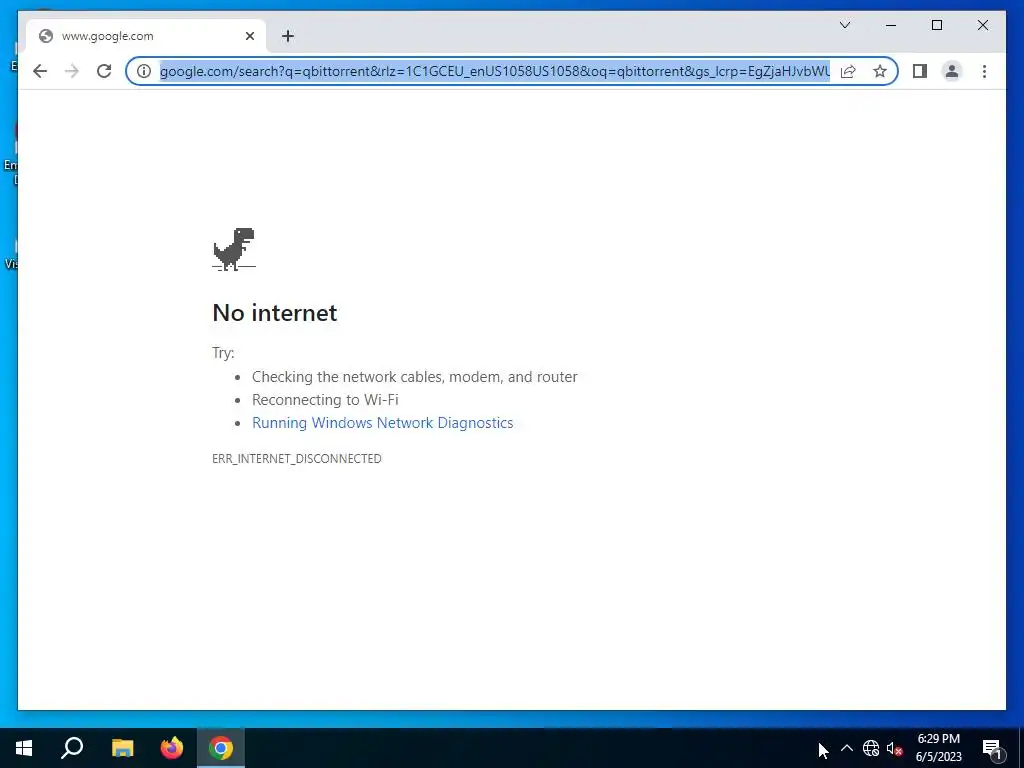
Task: Open taskbar search magnifier
Action: pos(72,748)
